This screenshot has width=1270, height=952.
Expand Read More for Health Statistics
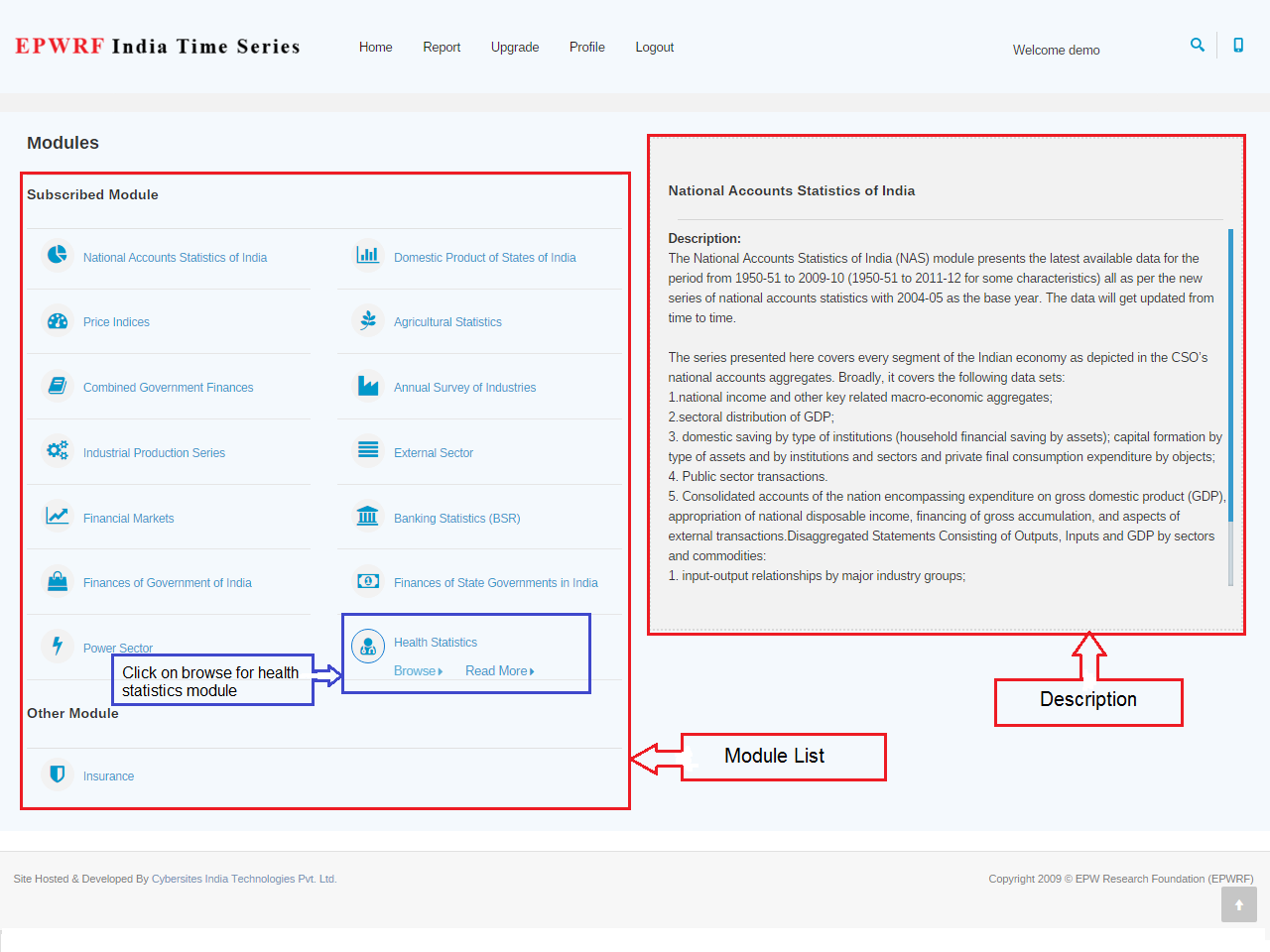coord(499,671)
